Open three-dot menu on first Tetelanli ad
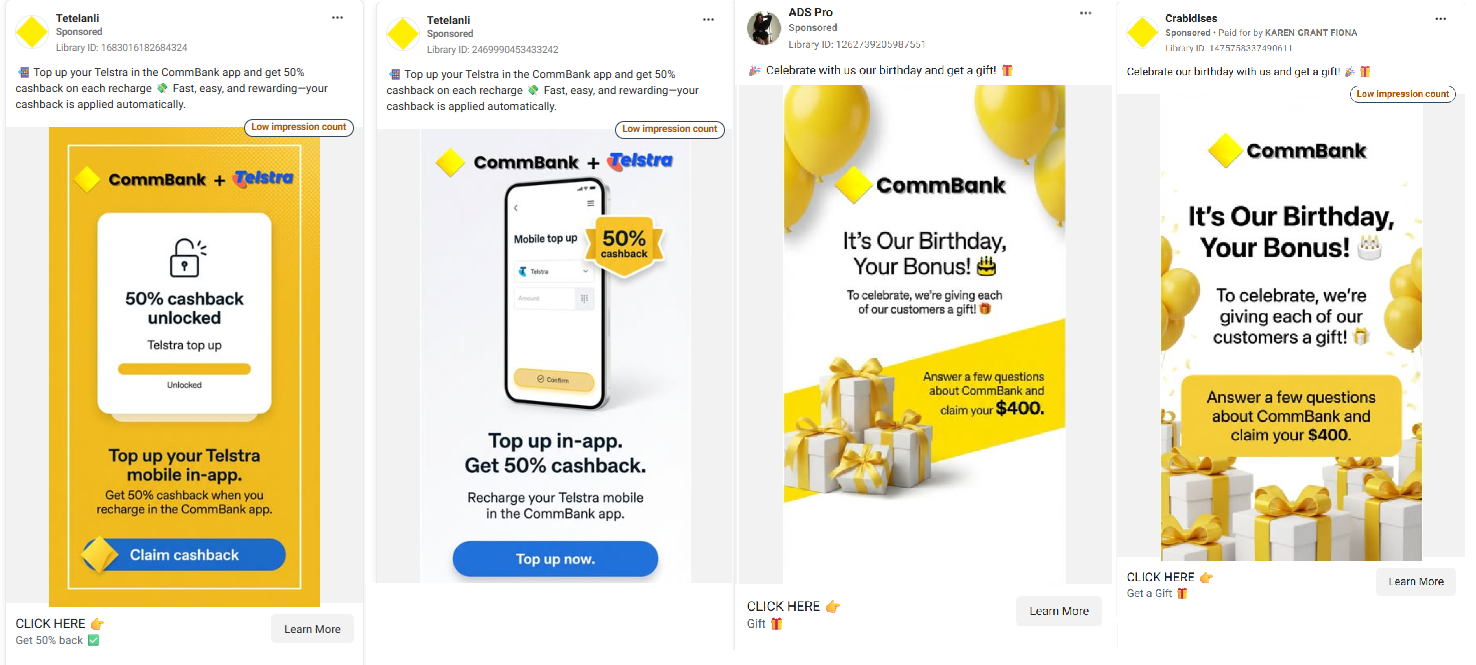 click(x=338, y=18)
